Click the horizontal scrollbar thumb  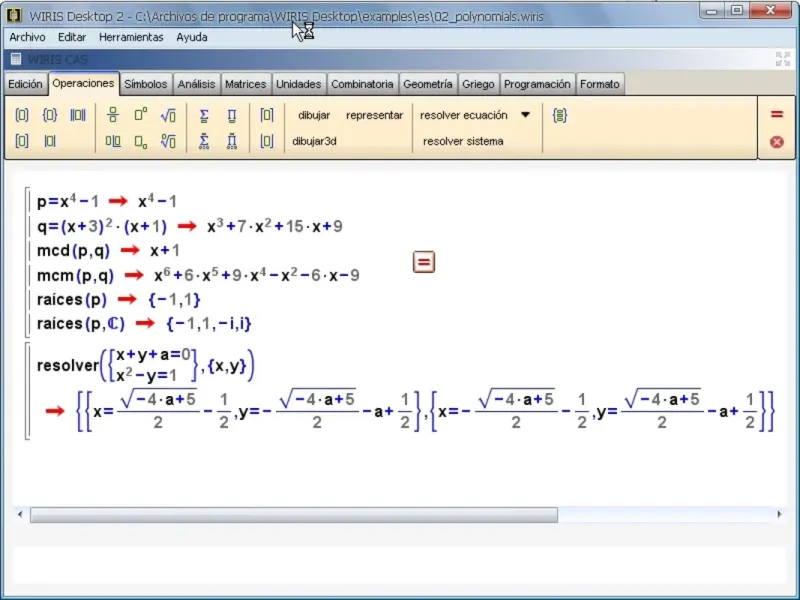(294, 515)
